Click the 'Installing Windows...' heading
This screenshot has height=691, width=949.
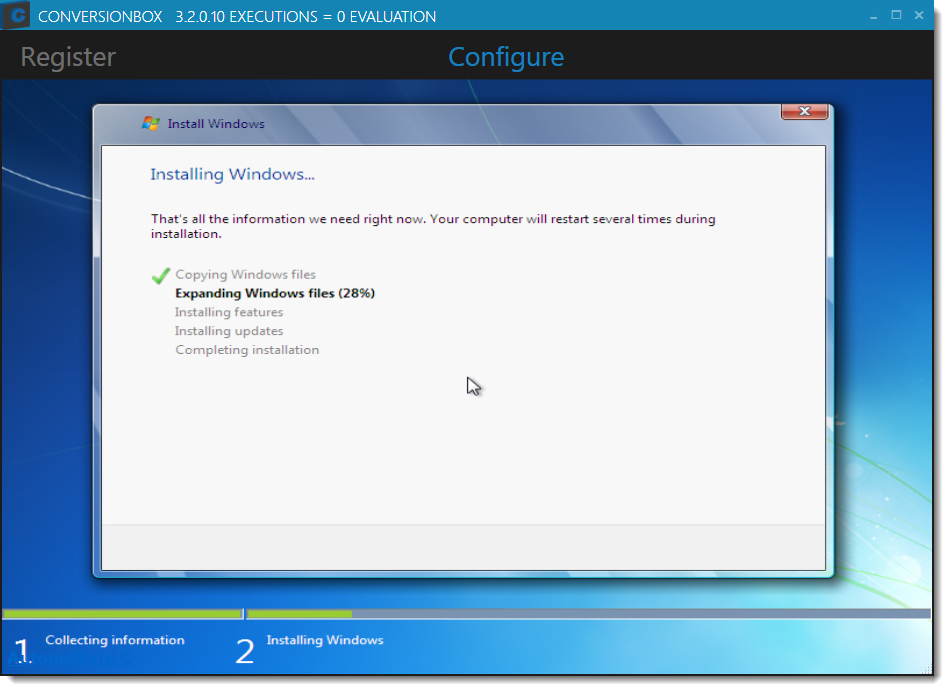click(232, 174)
